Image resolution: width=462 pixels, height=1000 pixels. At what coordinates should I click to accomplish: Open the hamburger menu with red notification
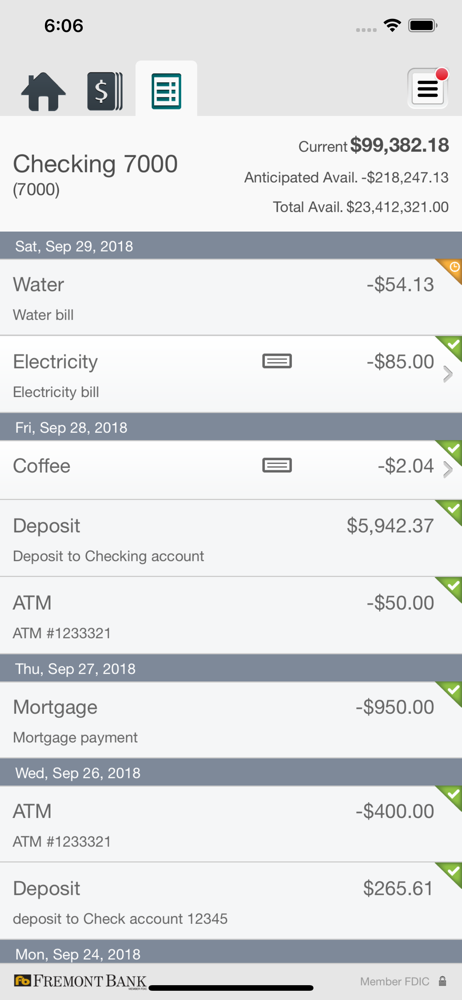[428, 88]
